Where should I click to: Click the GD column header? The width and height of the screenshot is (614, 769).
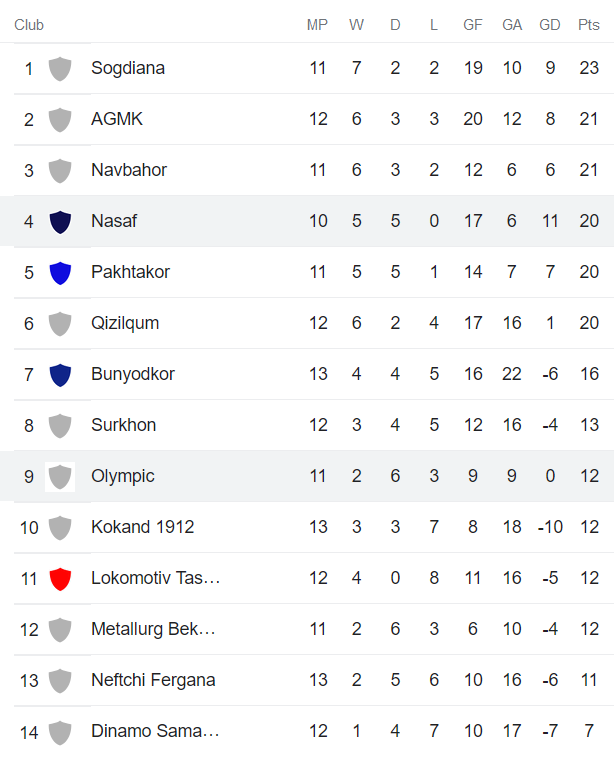pyautogui.click(x=550, y=25)
